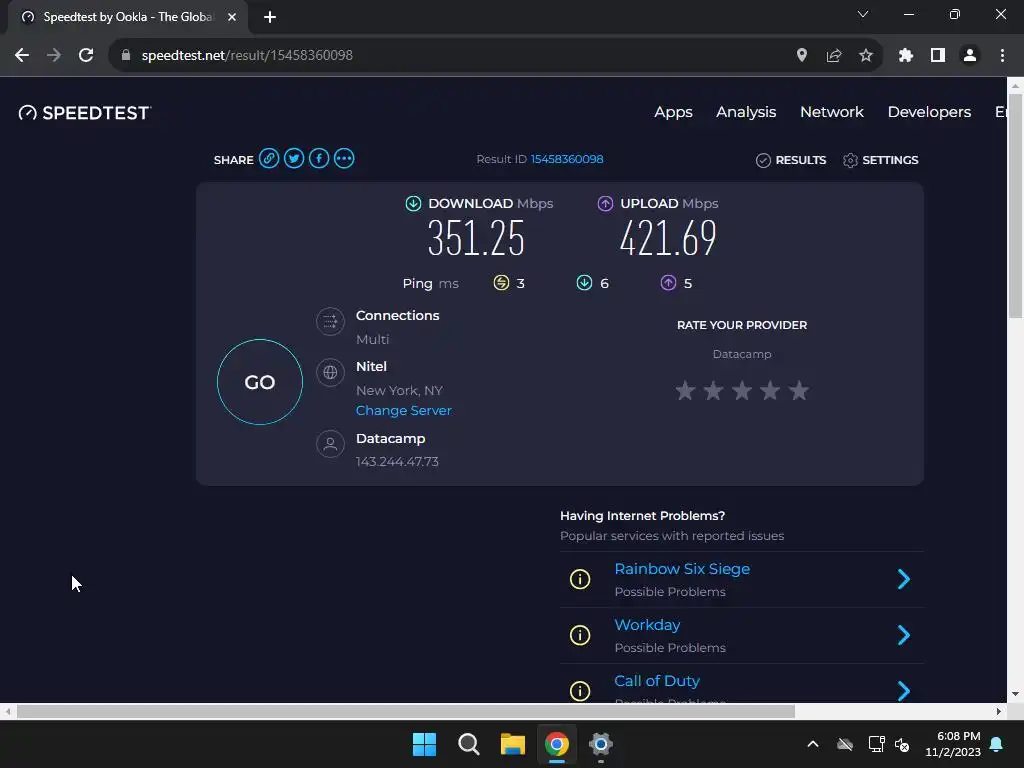1024x768 pixels.
Task: Share result on Twitter icon
Action: pos(294,159)
